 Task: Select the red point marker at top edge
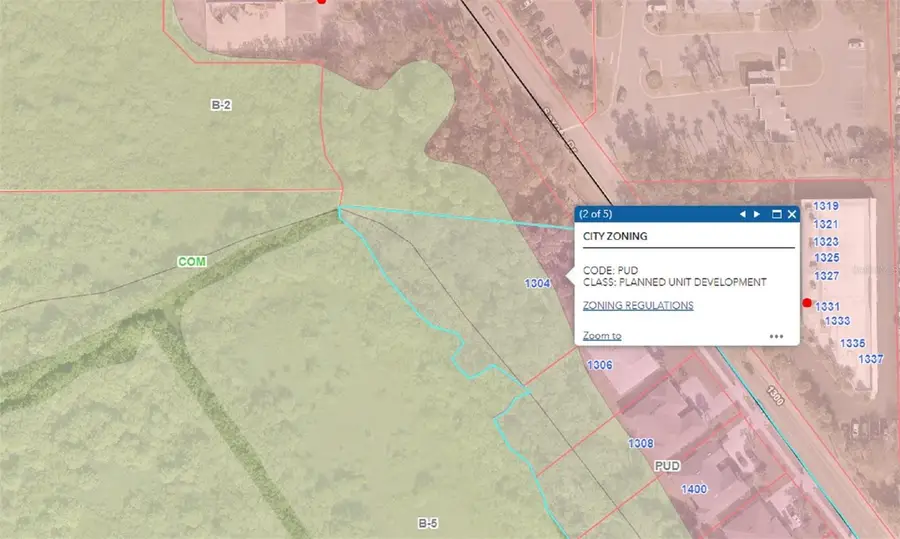click(321, 2)
